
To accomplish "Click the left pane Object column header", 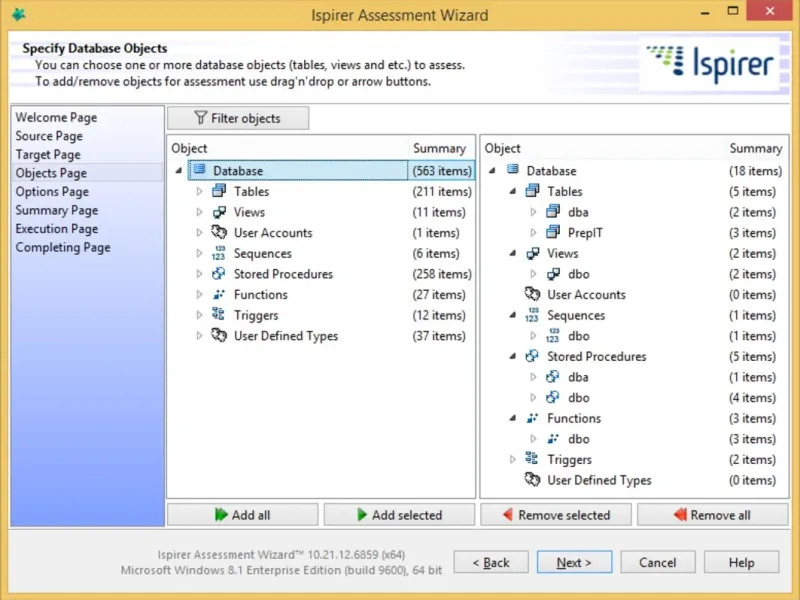I will pyautogui.click(x=288, y=148).
